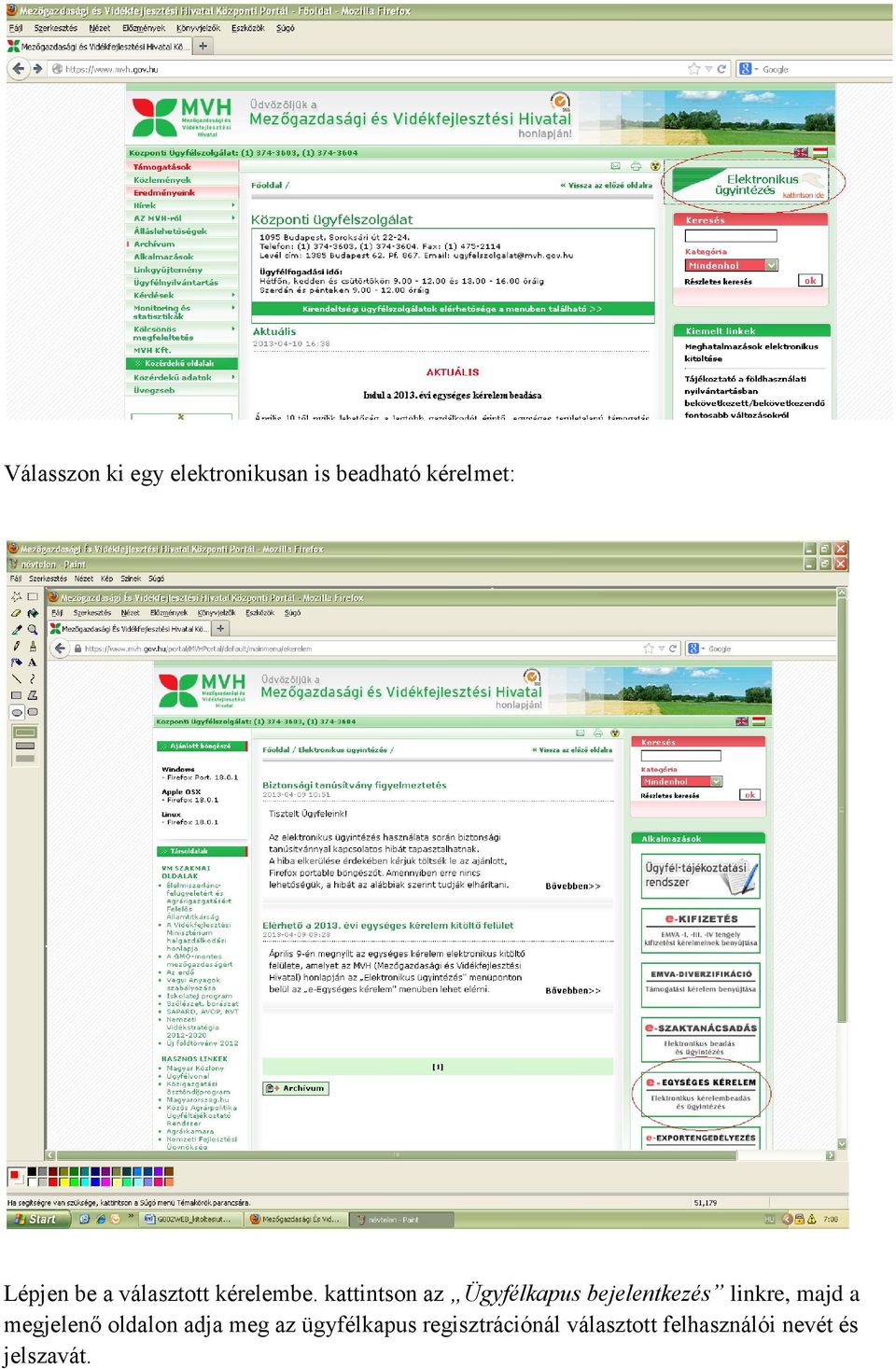Screen dimensions: 896x1369
Task: Choose the Rectangle shape tool in Paint
Action: pos(16,695)
